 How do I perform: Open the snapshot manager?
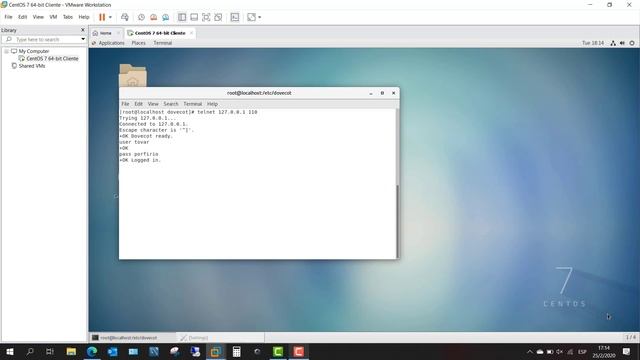point(165,17)
